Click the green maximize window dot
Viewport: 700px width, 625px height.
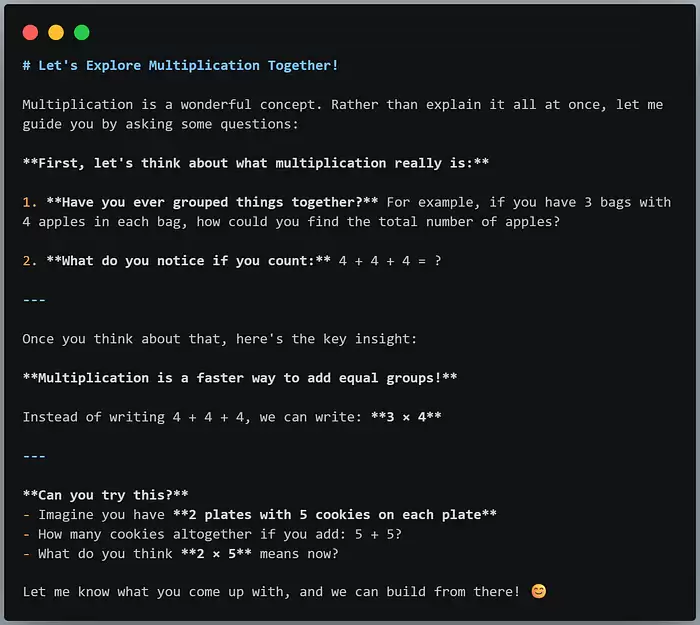(x=82, y=33)
